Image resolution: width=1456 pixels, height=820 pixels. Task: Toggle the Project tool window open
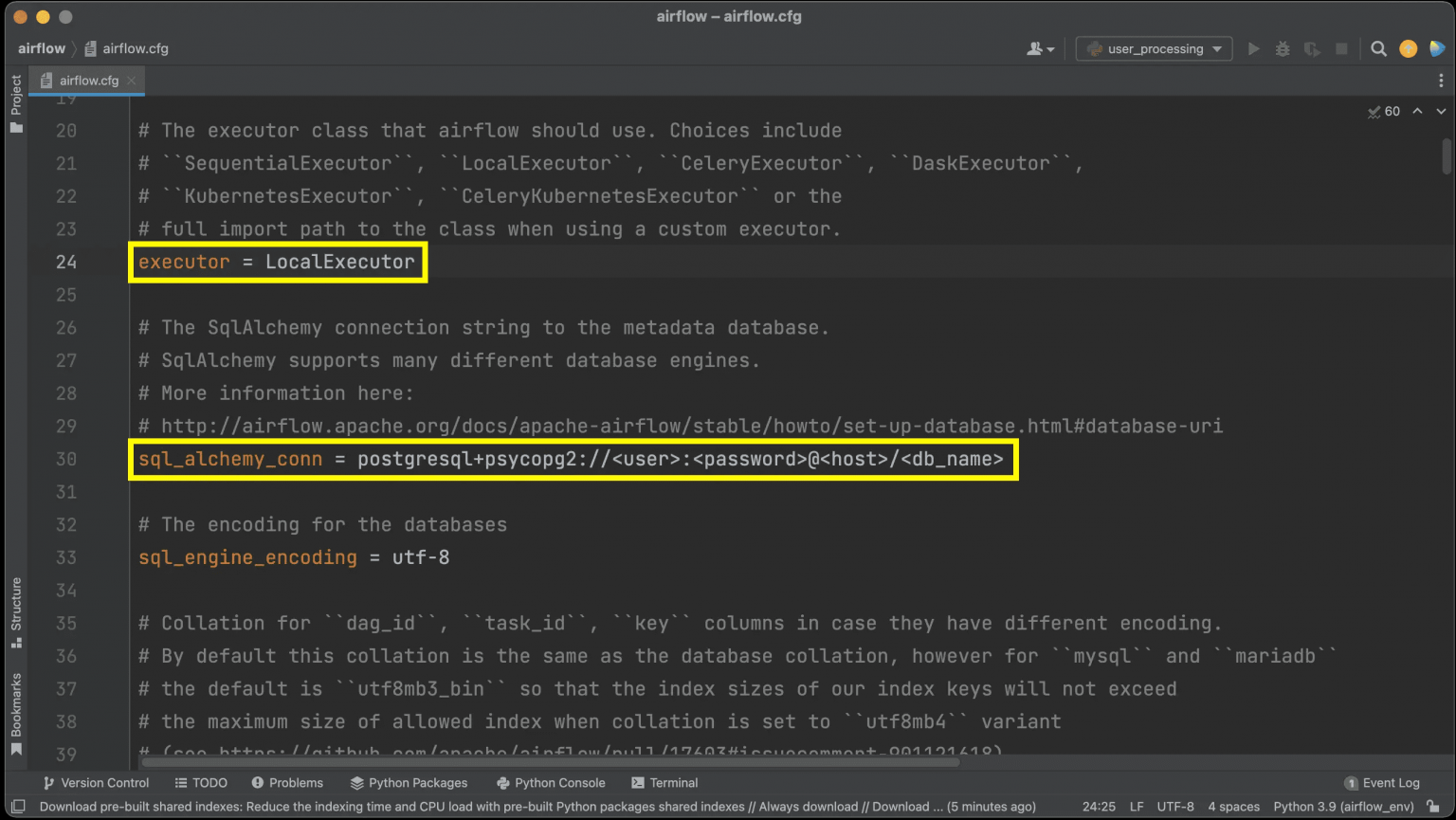pos(14,95)
